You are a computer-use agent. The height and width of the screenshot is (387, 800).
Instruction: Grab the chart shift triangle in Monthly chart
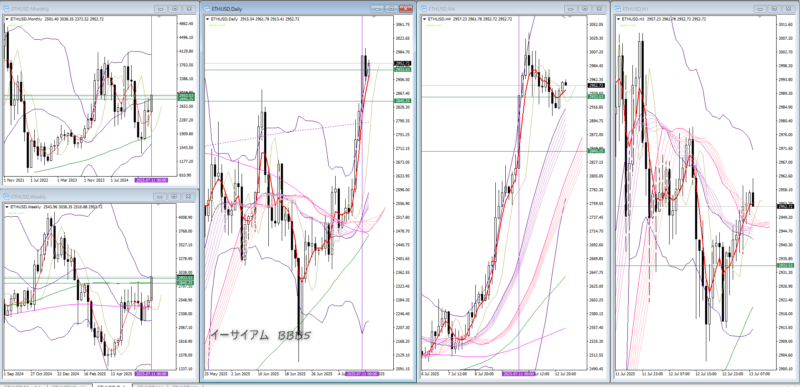(x=158, y=17)
